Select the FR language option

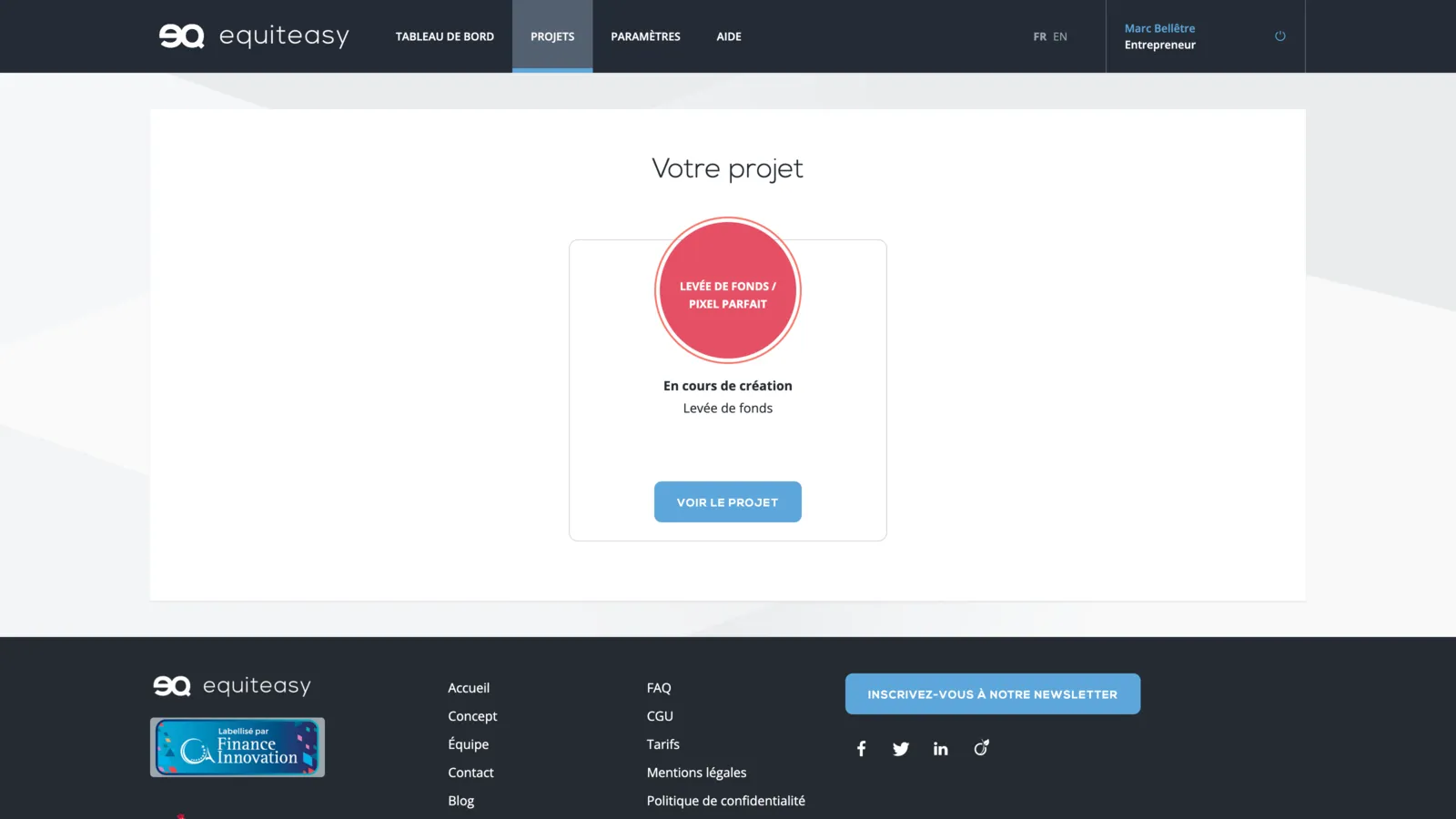coord(1039,37)
